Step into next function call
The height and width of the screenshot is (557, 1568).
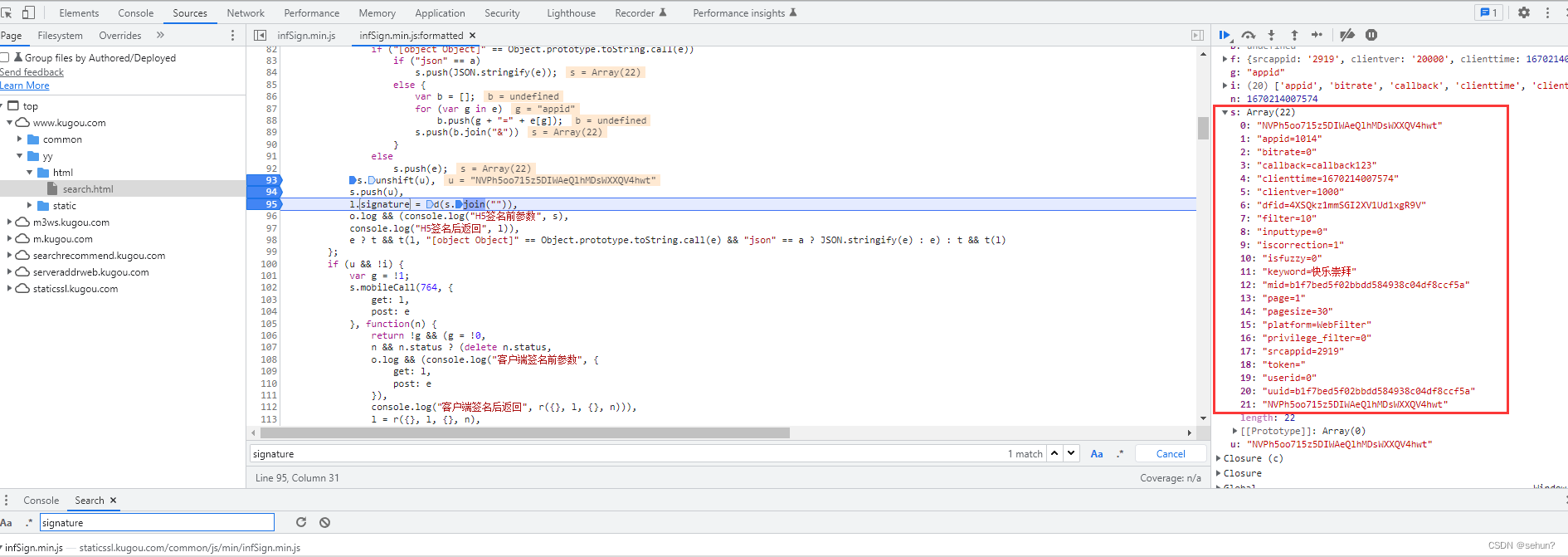[1271, 35]
